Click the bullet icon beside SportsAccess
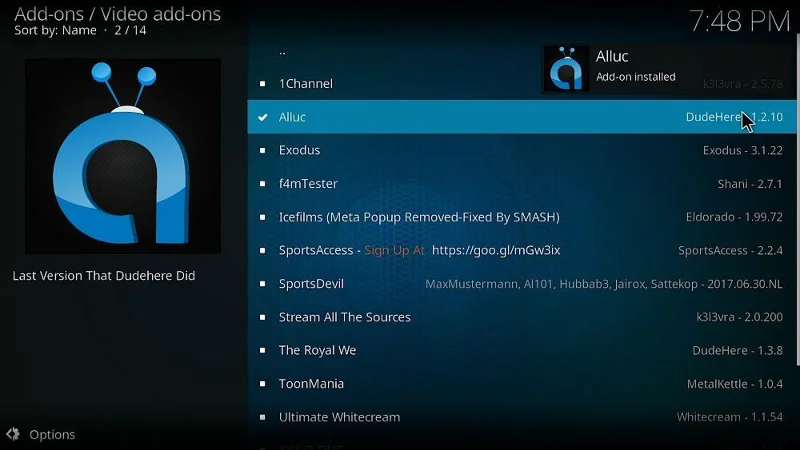The height and width of the screenshot is (450, 800). [x=262, y=251]
